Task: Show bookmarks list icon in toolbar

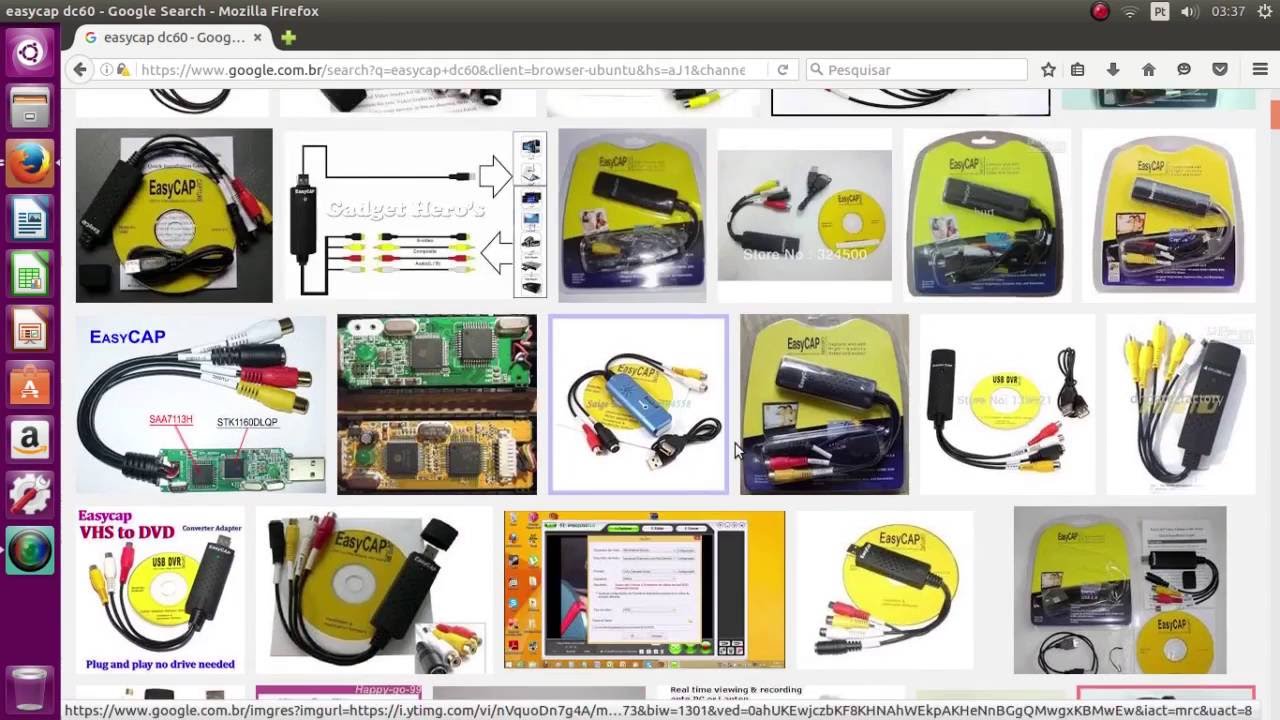Action: [x=1077, y=69]
